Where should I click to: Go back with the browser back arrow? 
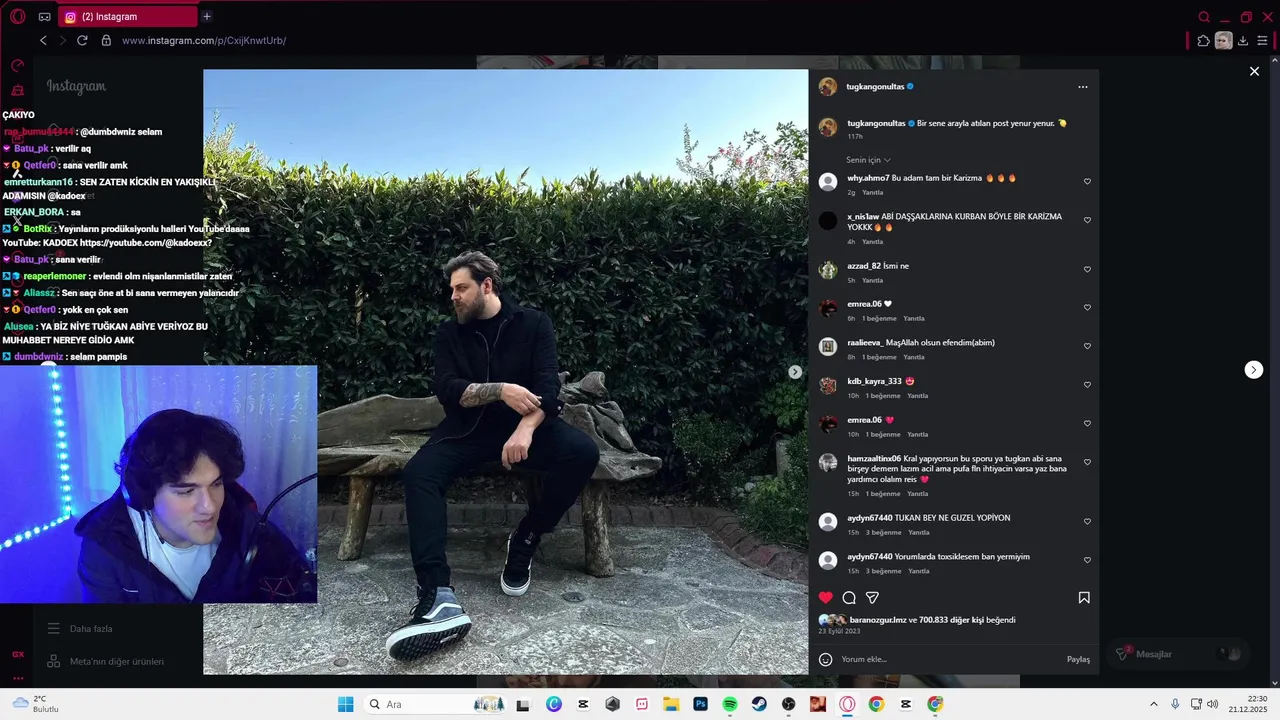coord(43,40)
